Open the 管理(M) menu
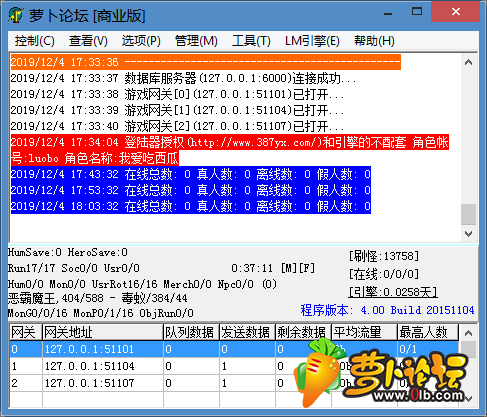The image size is (487, 417). tap(196, 41)
